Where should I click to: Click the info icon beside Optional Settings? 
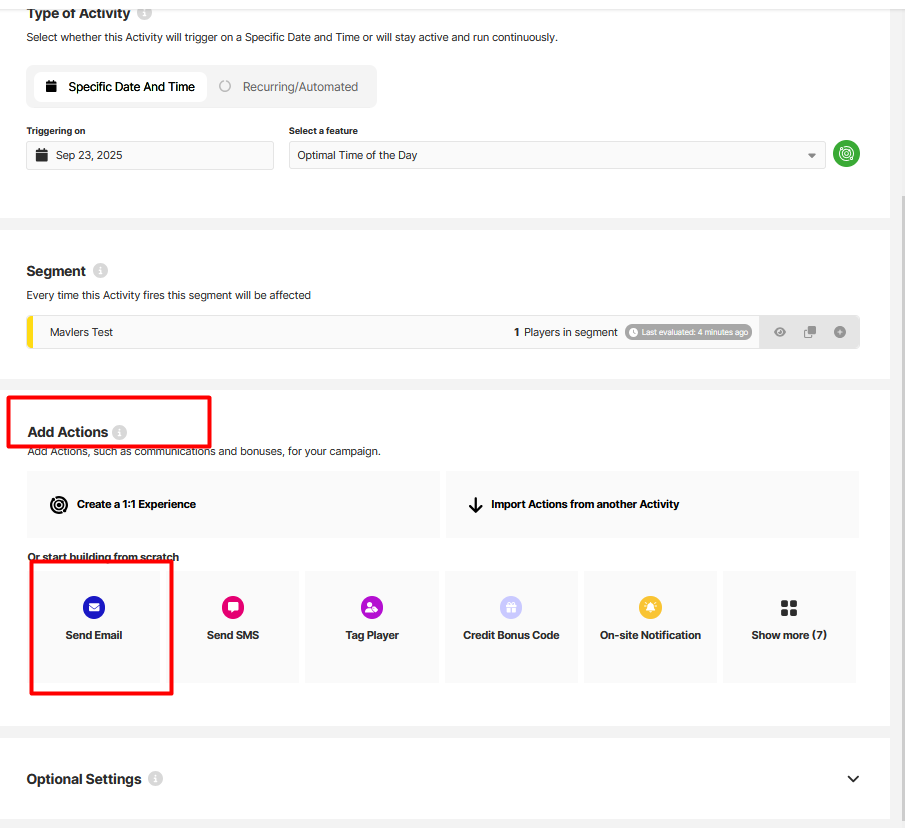pos(155,779)
